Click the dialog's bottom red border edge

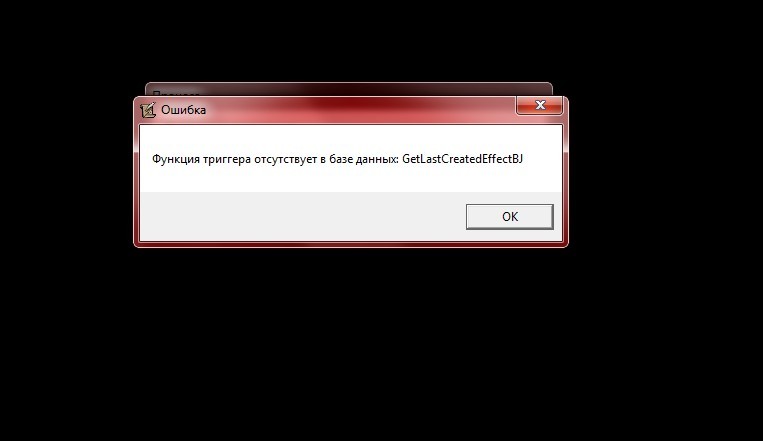350,244
